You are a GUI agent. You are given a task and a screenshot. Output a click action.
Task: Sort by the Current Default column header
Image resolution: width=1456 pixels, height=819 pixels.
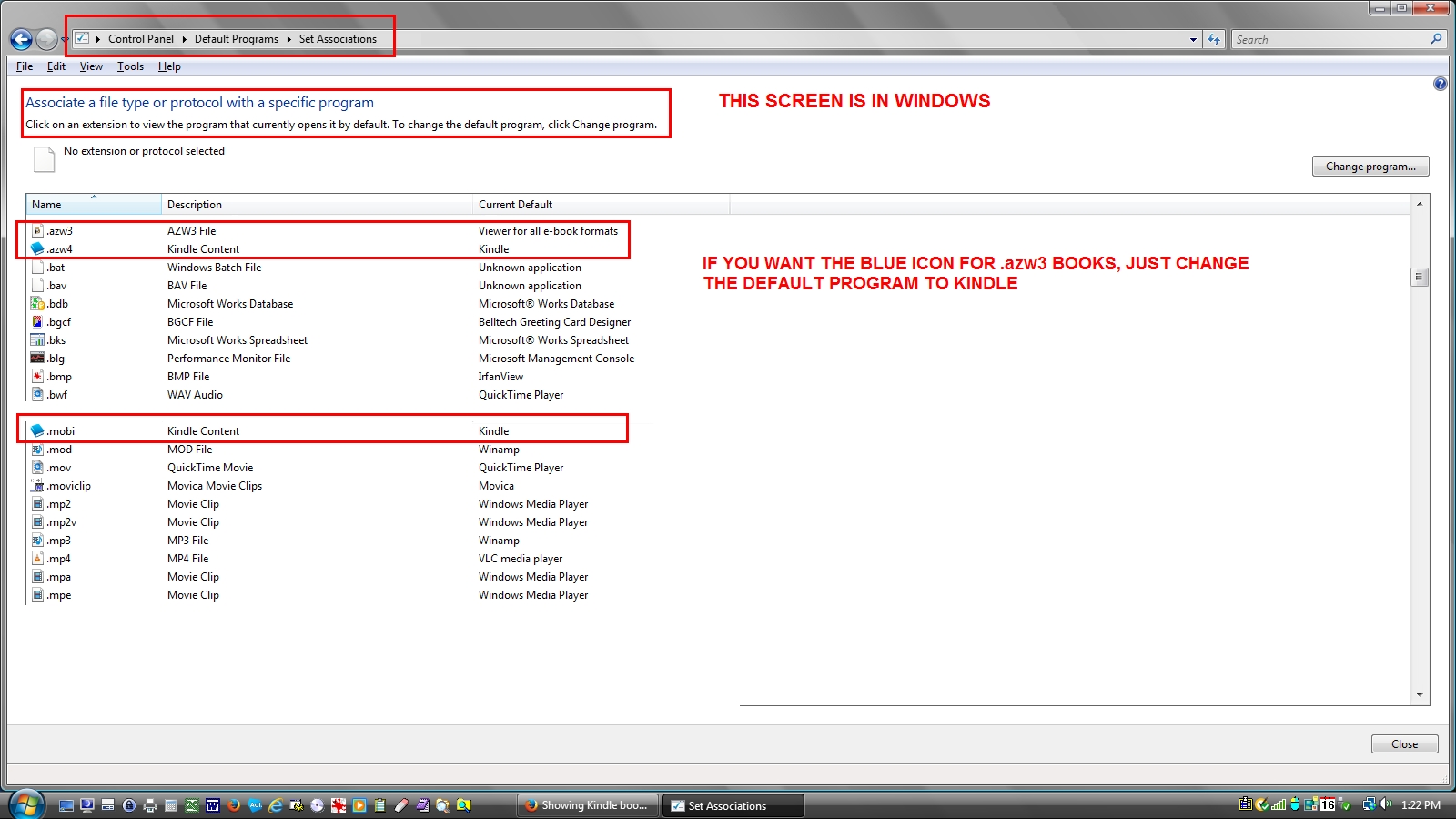(x=601, y=205)
